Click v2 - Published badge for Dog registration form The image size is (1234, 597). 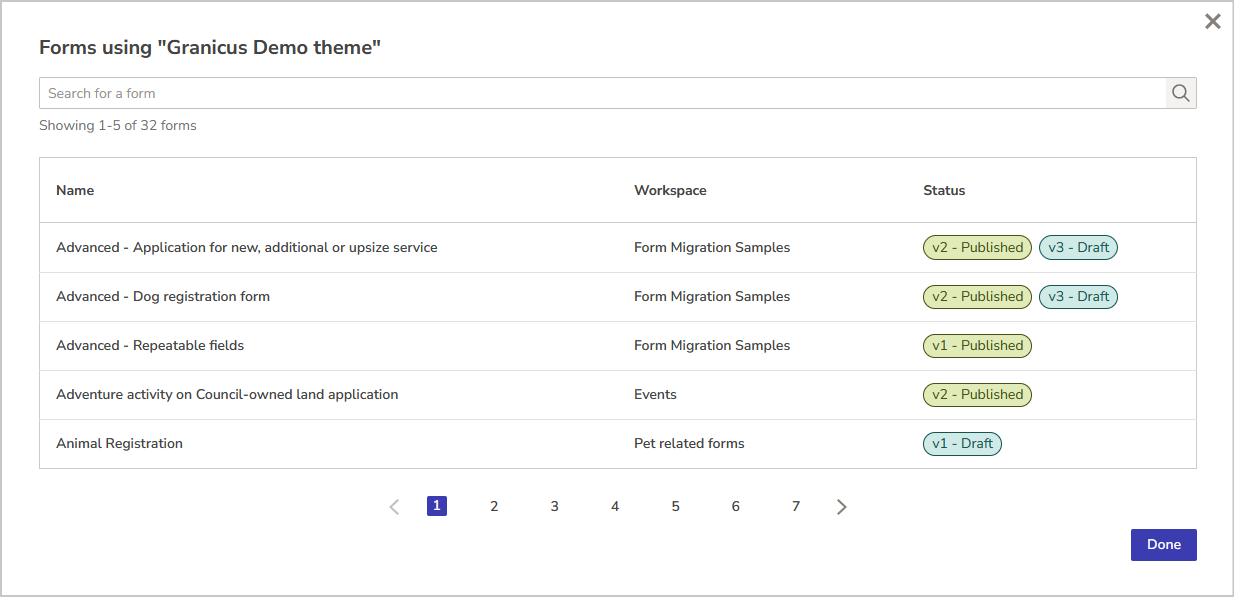pyautogui.click(x=977, y=296)
